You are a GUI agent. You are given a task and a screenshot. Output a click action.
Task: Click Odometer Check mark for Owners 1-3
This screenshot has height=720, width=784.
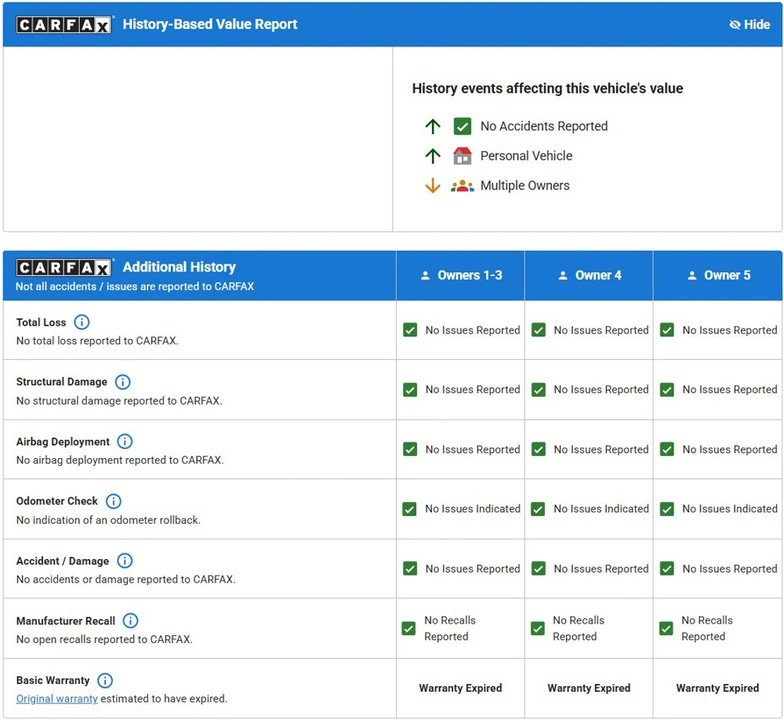tap(410, 509)
